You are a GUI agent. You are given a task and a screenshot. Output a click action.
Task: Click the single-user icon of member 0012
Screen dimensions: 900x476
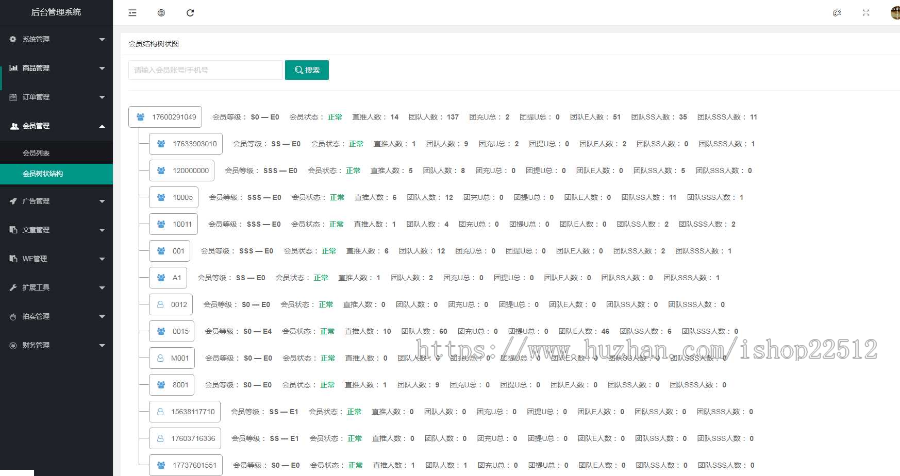160,304
